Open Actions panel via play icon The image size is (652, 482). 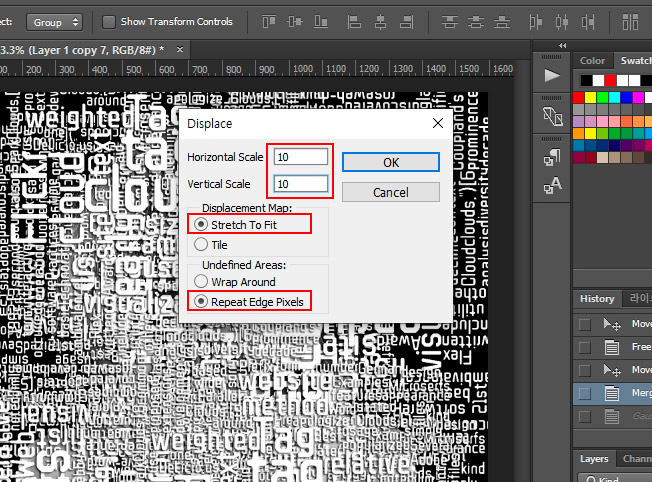[x=552, y=76]
